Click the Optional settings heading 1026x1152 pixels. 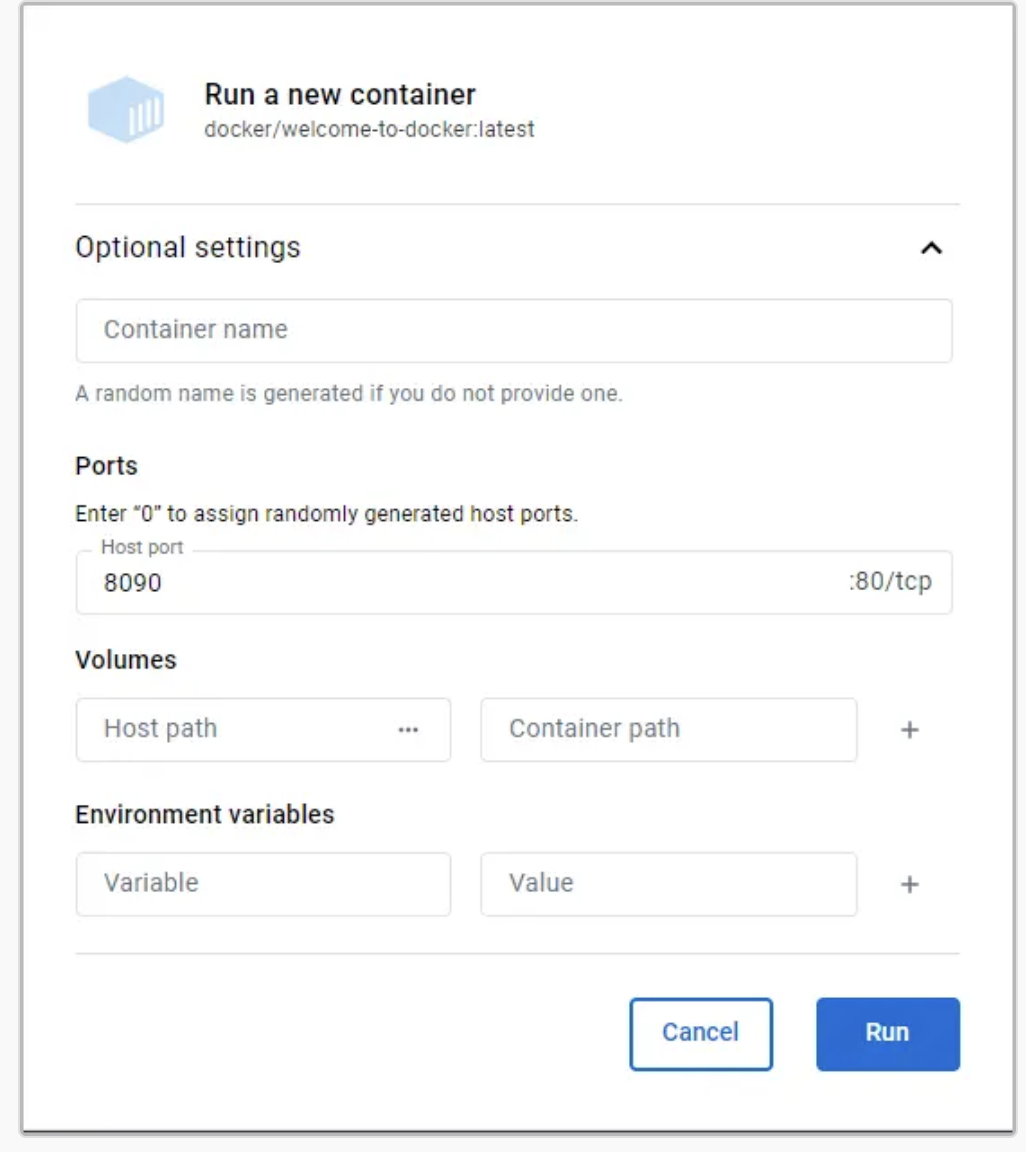[188, 247]
